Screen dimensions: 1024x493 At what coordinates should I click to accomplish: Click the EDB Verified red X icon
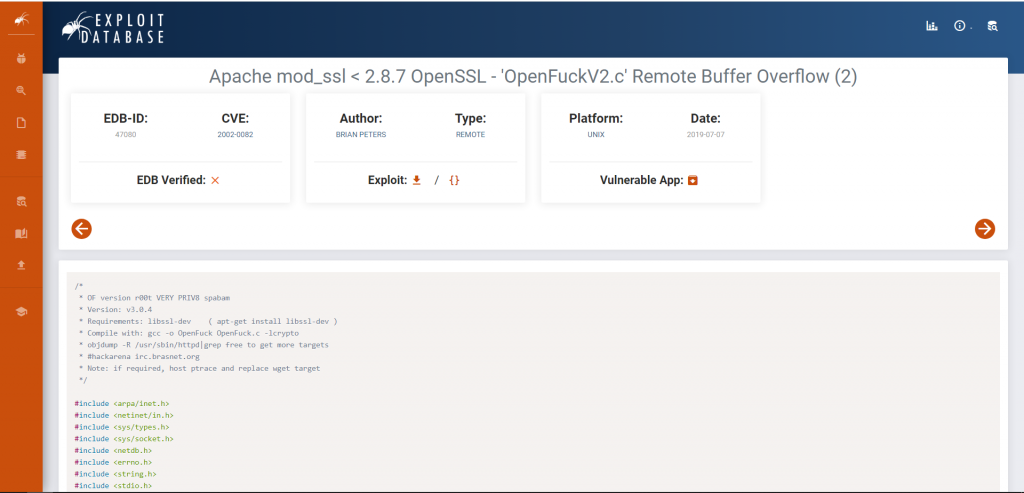pos(216,180)
